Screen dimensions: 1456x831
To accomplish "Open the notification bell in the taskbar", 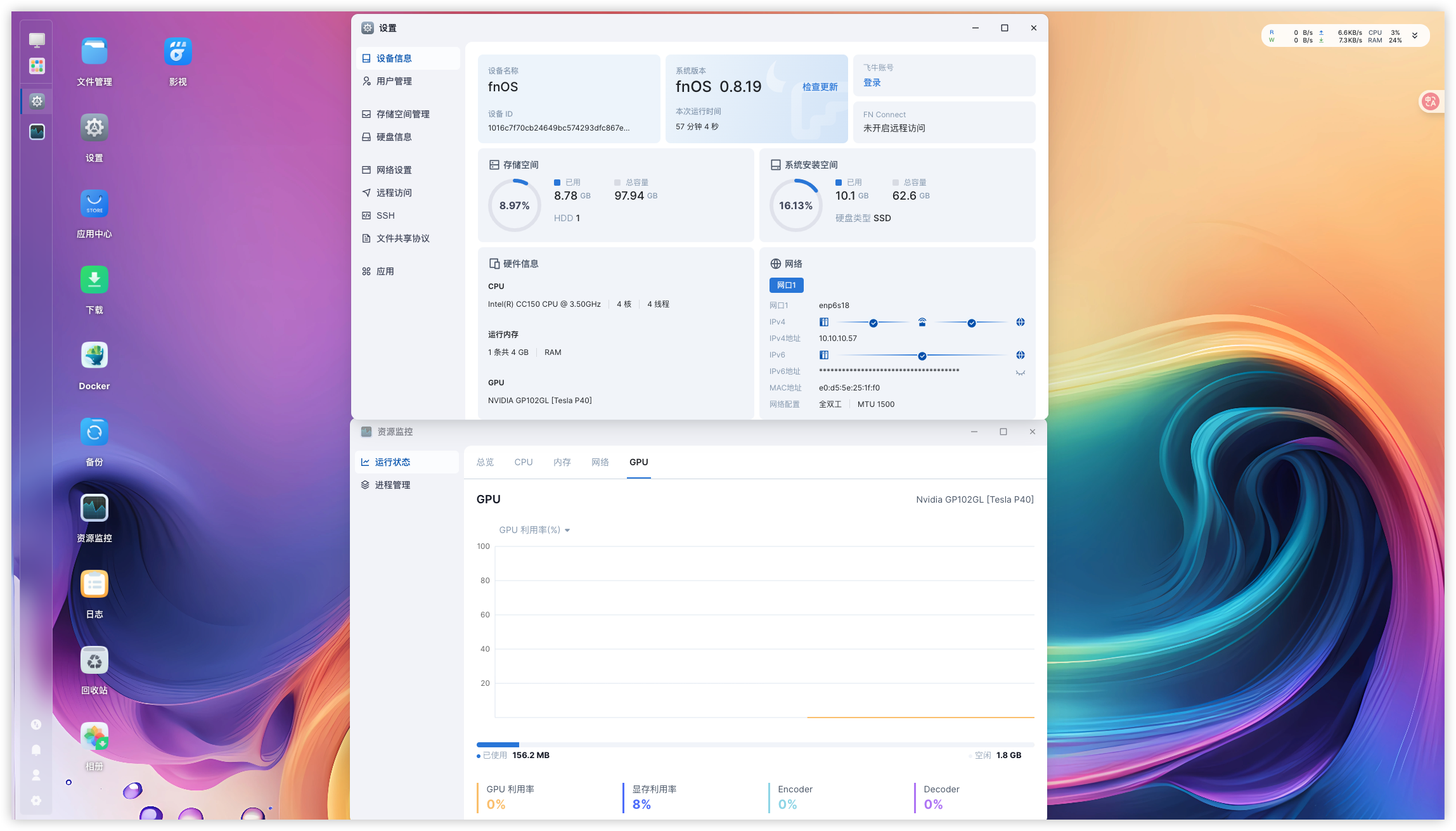I will (x=36, y=750).
